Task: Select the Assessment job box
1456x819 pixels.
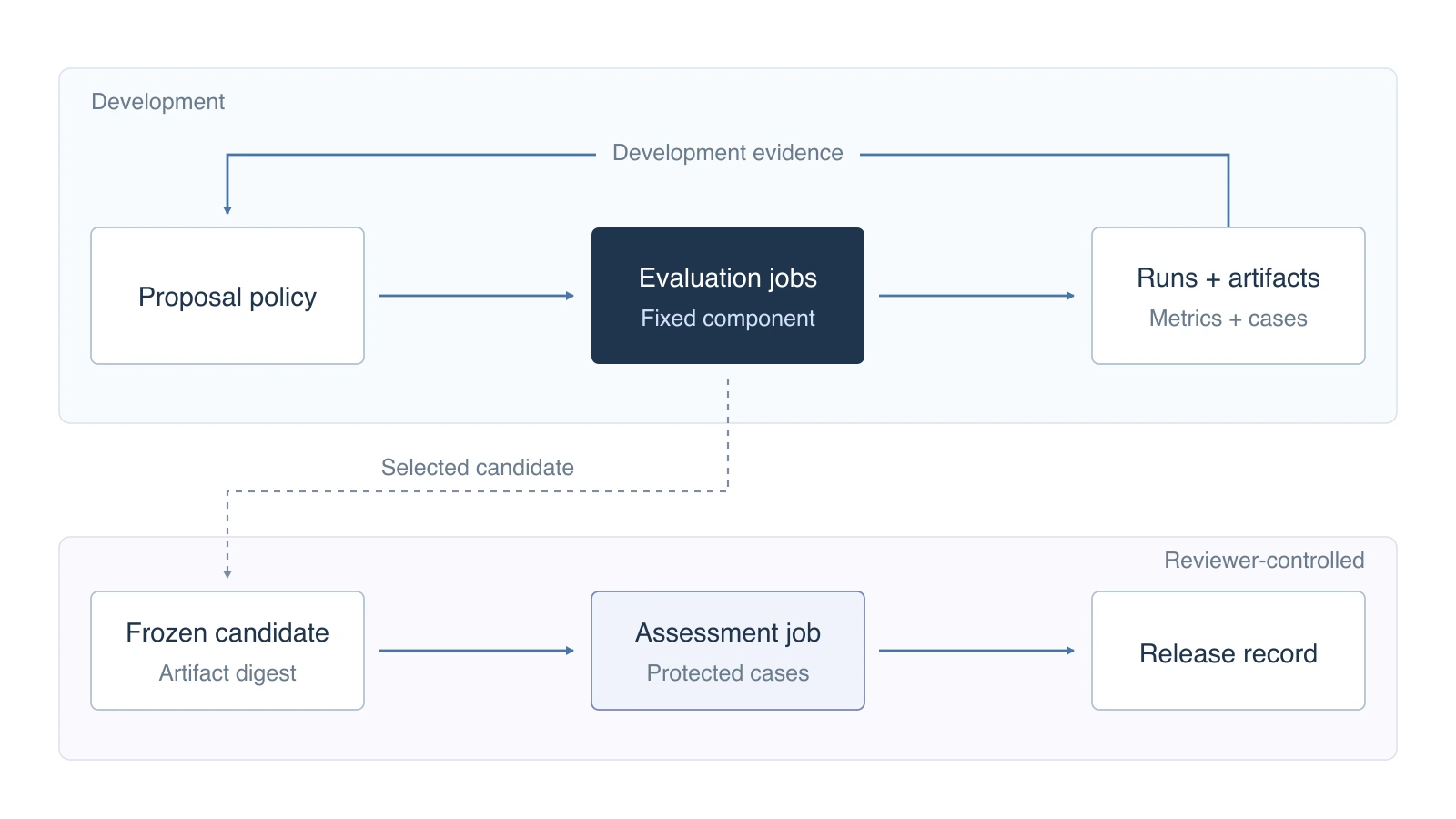Action: click(728, 651)
